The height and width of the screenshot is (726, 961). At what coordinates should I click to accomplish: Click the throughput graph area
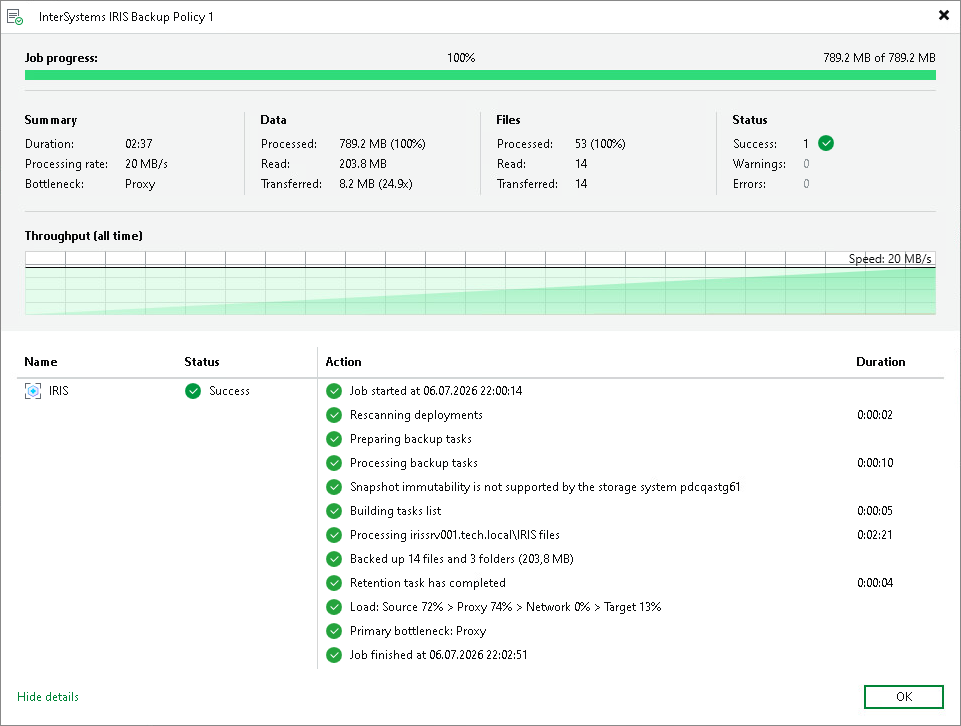pos(480,283)
